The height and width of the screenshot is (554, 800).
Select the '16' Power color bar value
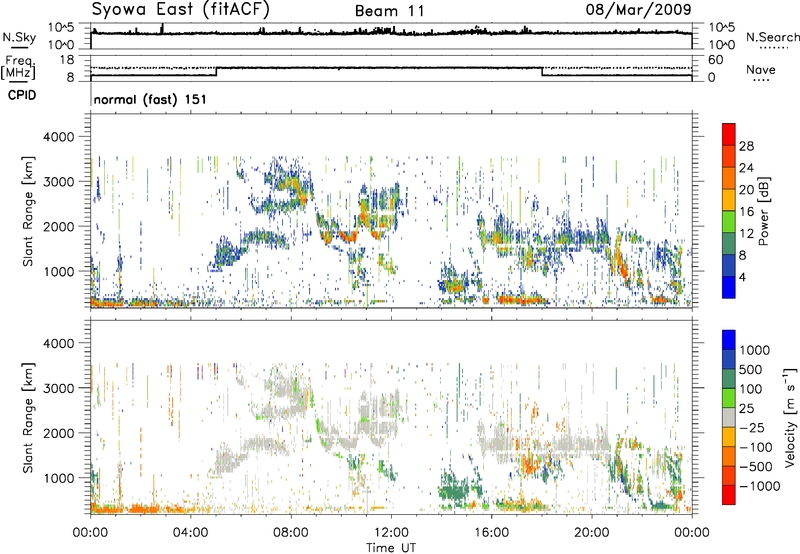(x=746, y=212)
